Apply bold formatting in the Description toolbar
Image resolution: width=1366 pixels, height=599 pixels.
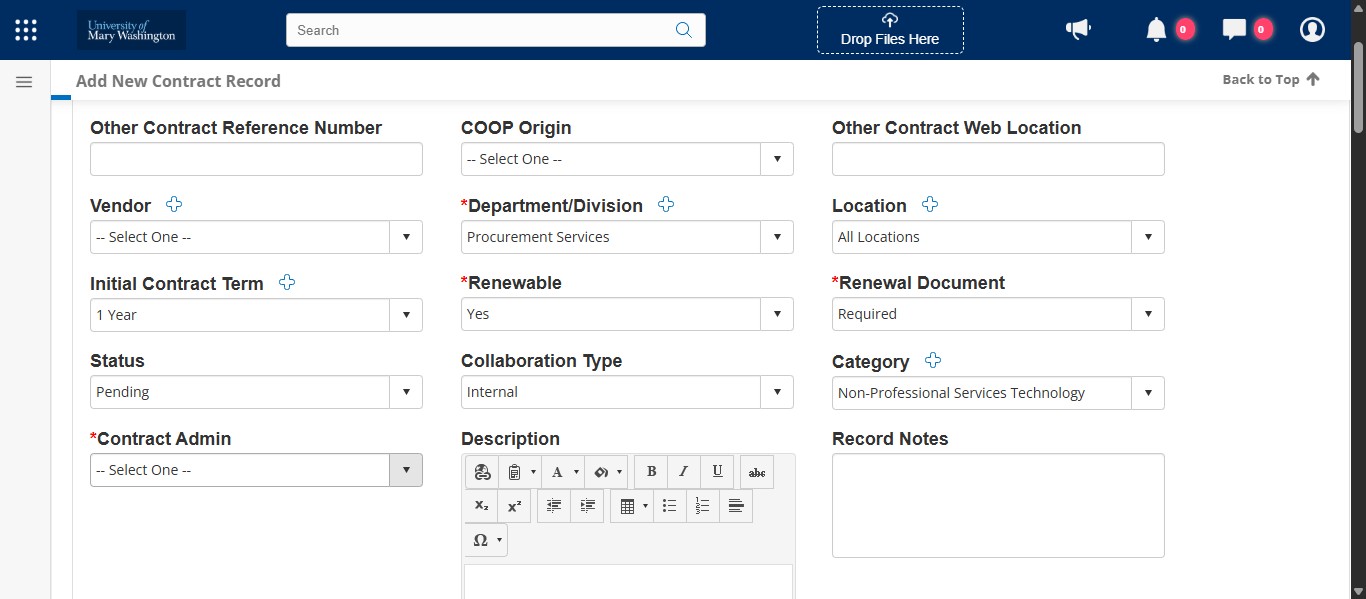point(651,471)
